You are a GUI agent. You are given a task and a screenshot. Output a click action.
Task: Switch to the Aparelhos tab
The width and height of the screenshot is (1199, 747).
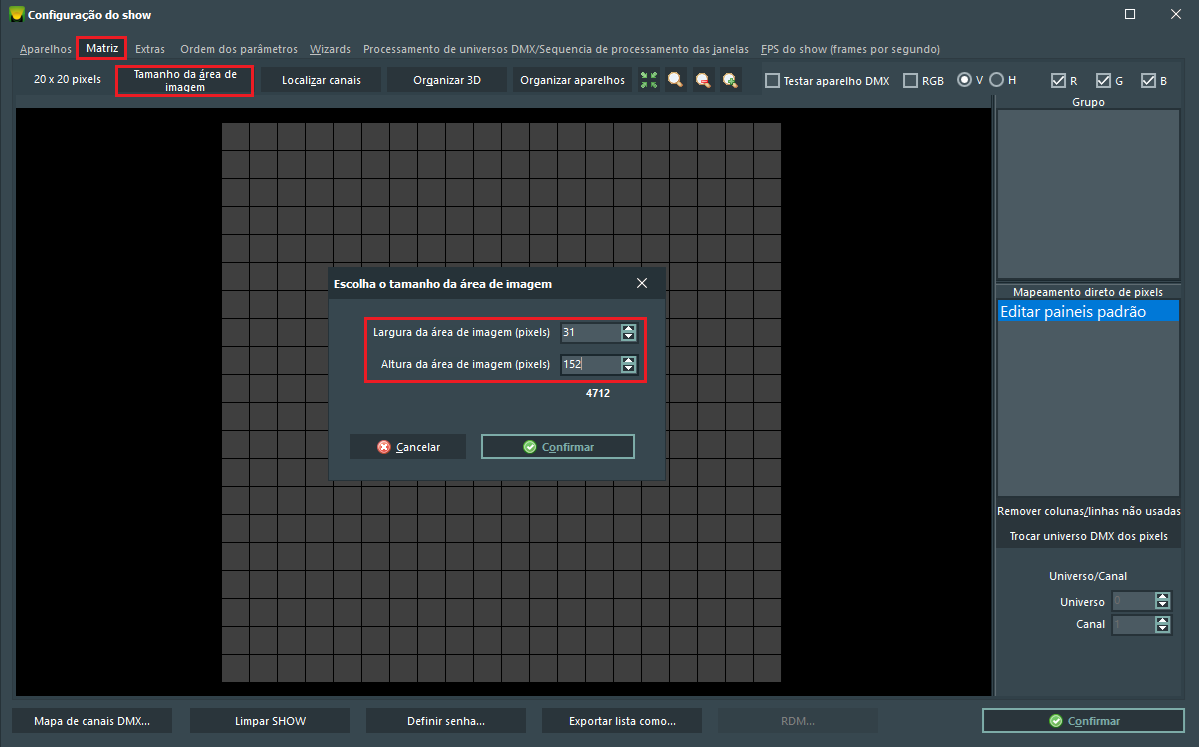click(x=46, y=49)
